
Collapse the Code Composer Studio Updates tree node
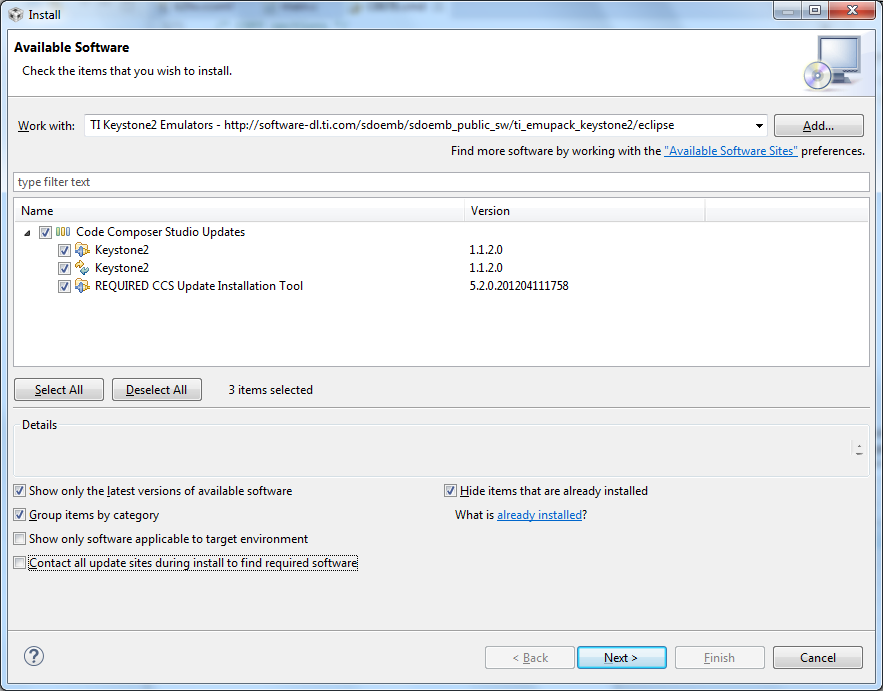tap(27, 233)
